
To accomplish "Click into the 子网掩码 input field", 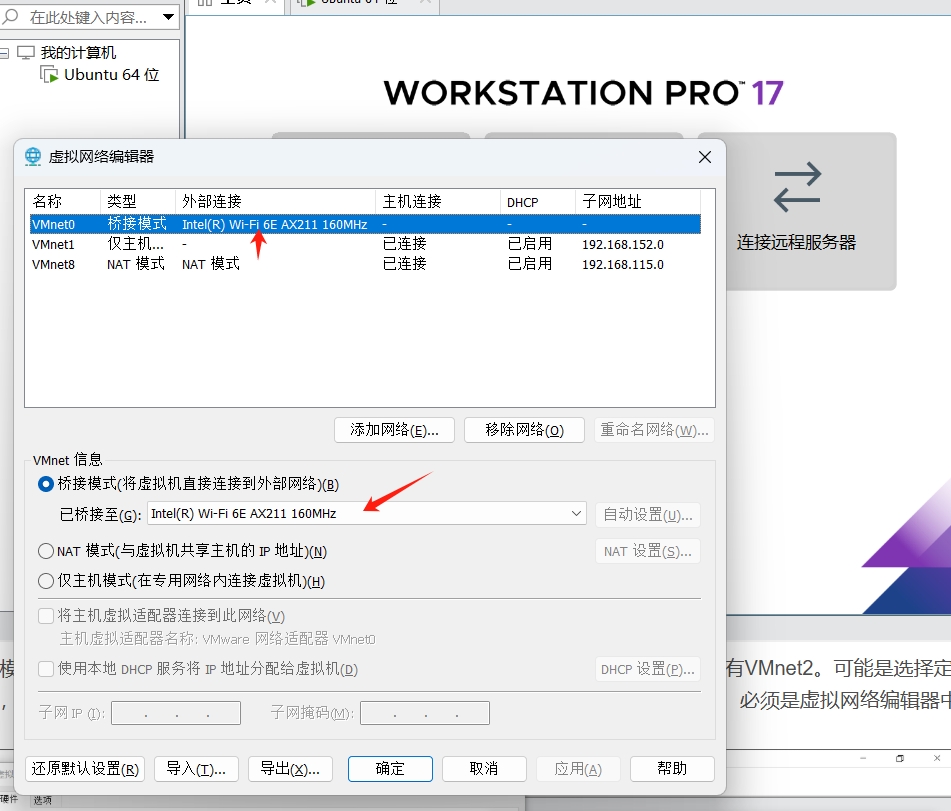I will [x=425, y=713].
